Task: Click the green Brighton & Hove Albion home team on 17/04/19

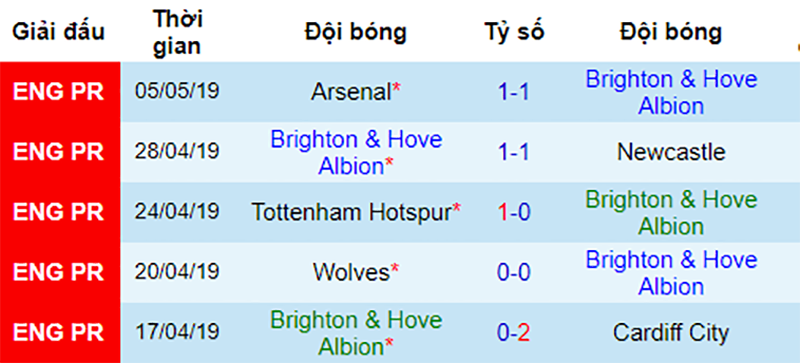Action: tap(356, 333)
